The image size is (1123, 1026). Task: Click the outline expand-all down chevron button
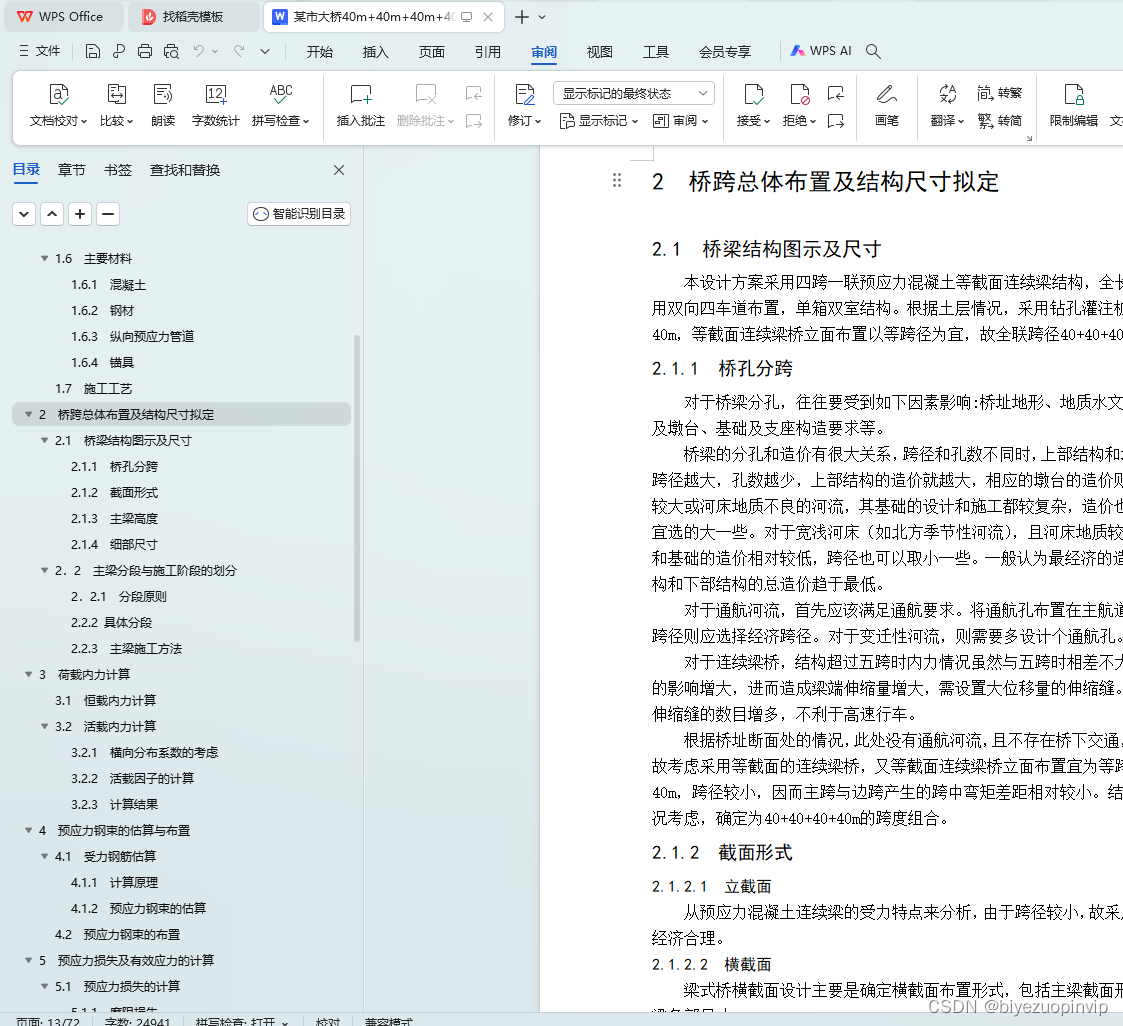click(x=24, y=213)
